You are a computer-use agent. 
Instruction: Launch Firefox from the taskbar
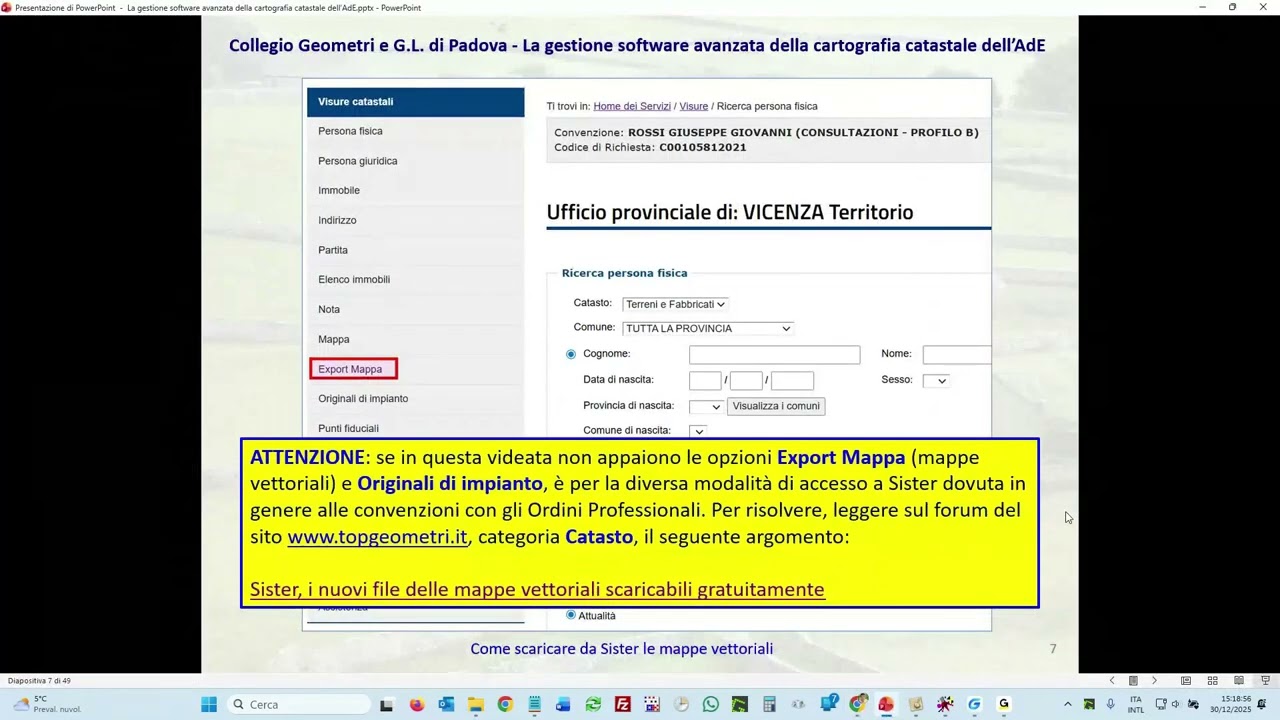[417, 704]
